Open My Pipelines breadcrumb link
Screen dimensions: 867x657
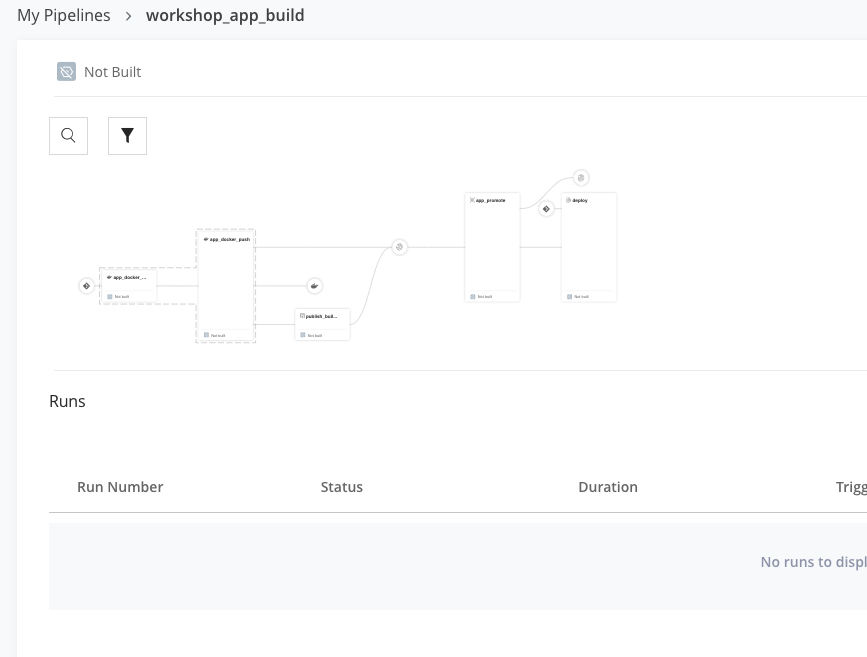pos(63,15)
